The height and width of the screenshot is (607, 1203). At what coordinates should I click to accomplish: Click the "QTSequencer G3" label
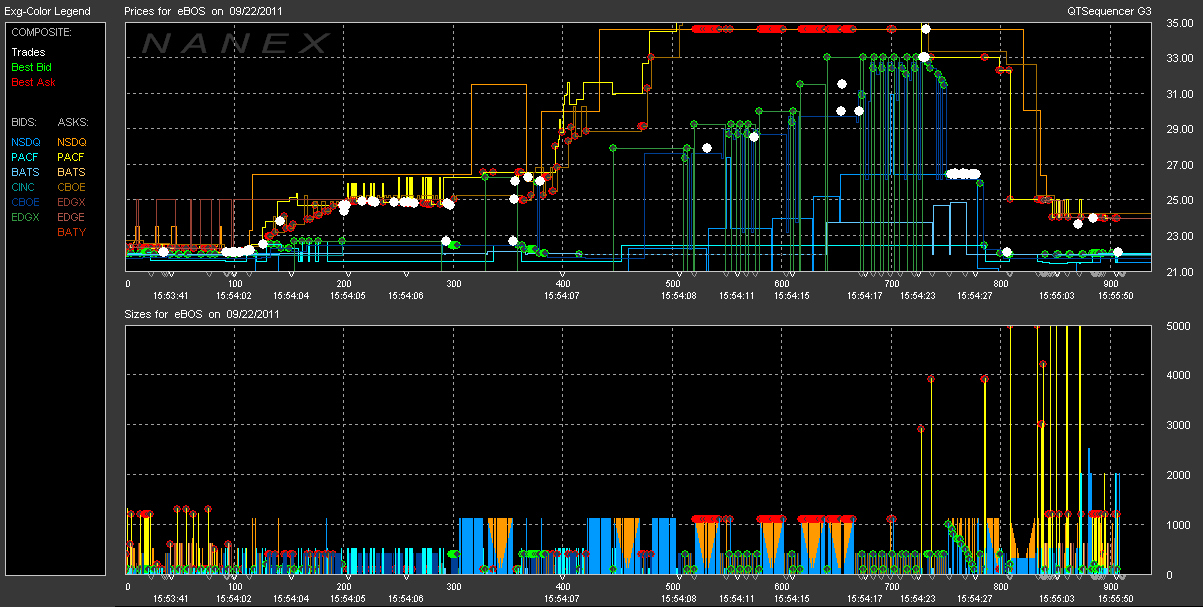click(x=1110, y=11)
